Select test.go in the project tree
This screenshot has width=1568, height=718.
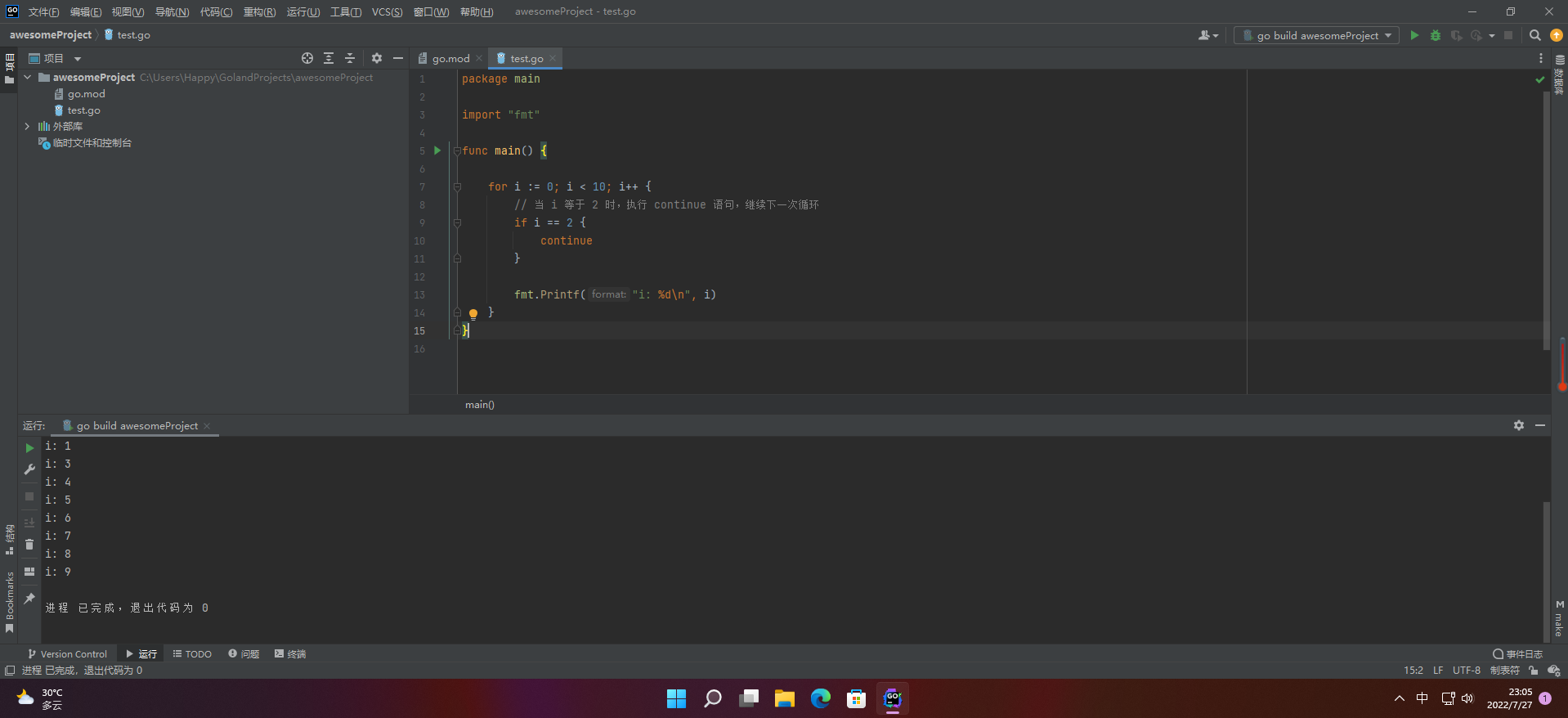[83, 110]
